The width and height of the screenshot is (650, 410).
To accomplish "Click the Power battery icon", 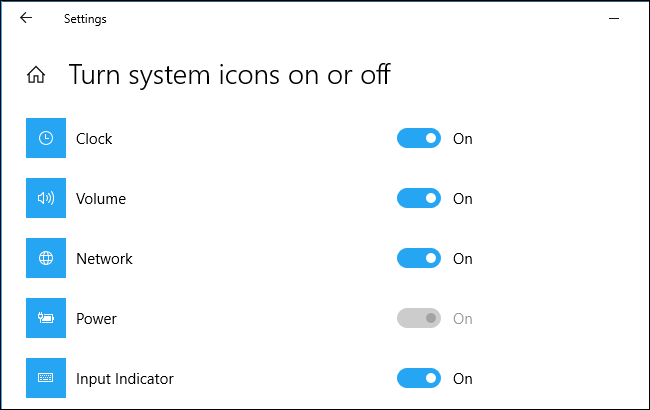I will 46,319.
